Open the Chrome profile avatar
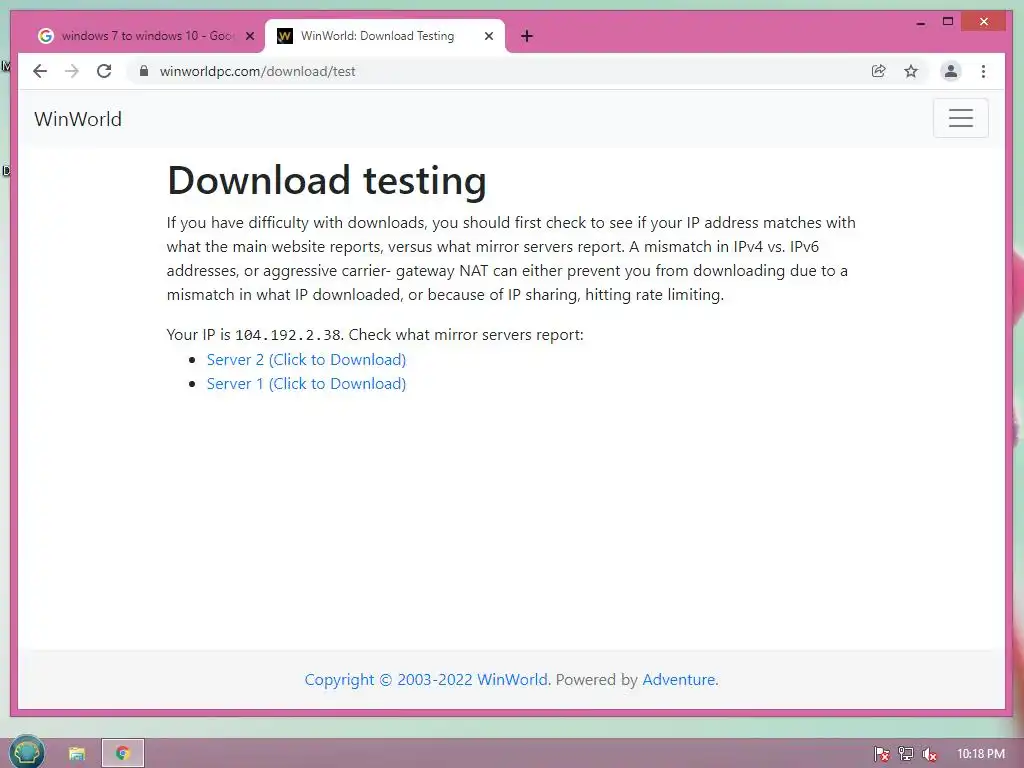The height and width of the screenshot is (768, 1024). (x=951, y=71)
